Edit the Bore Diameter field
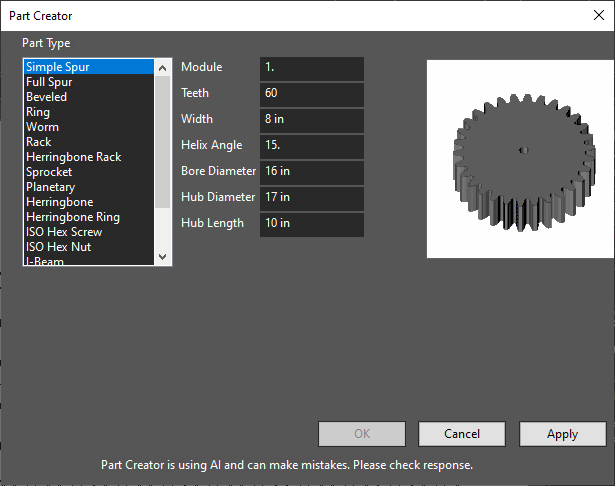The height and width of the screenshot is (486, 615). coord(312,173)
